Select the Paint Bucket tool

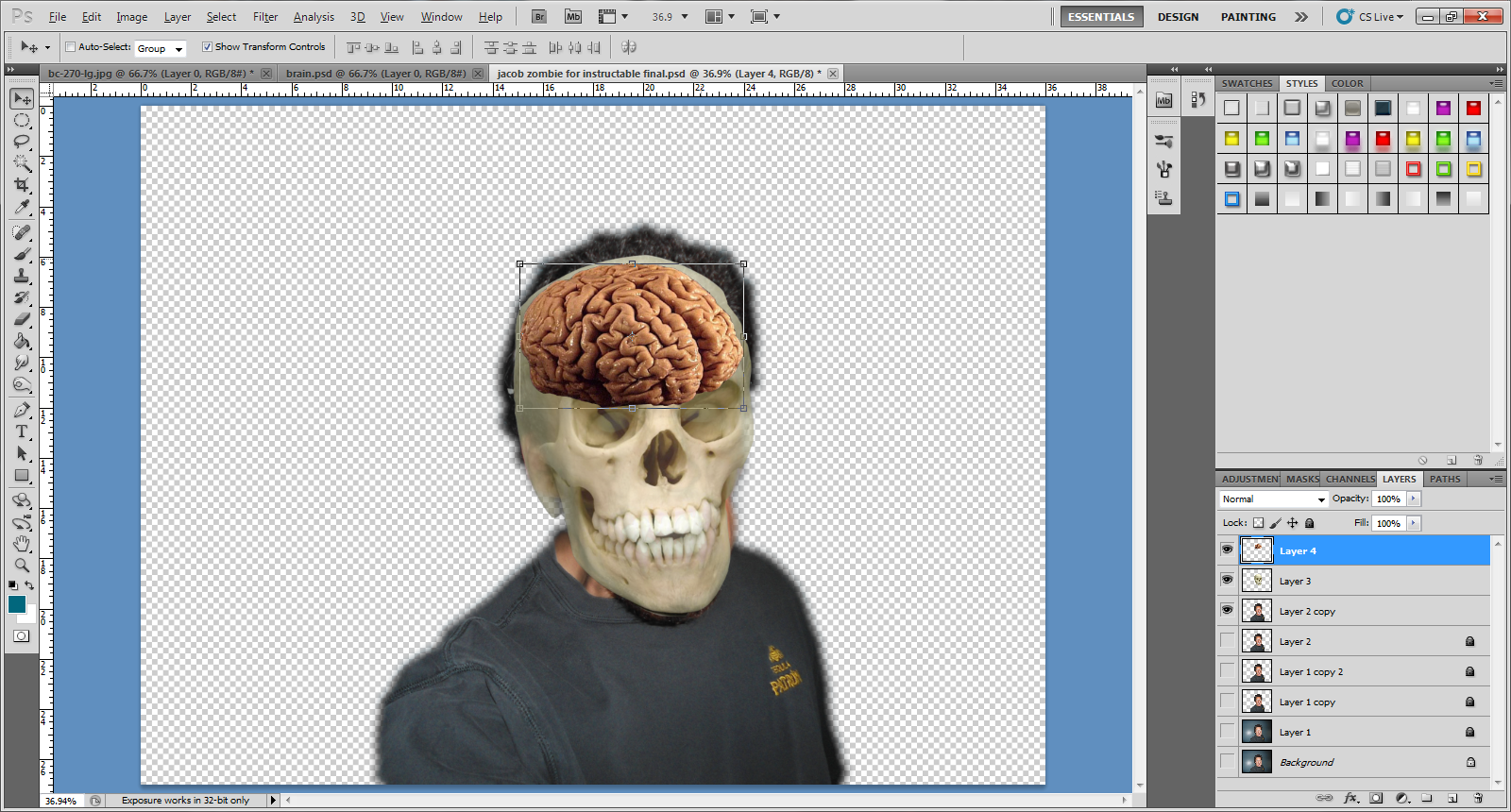(22, 341)
